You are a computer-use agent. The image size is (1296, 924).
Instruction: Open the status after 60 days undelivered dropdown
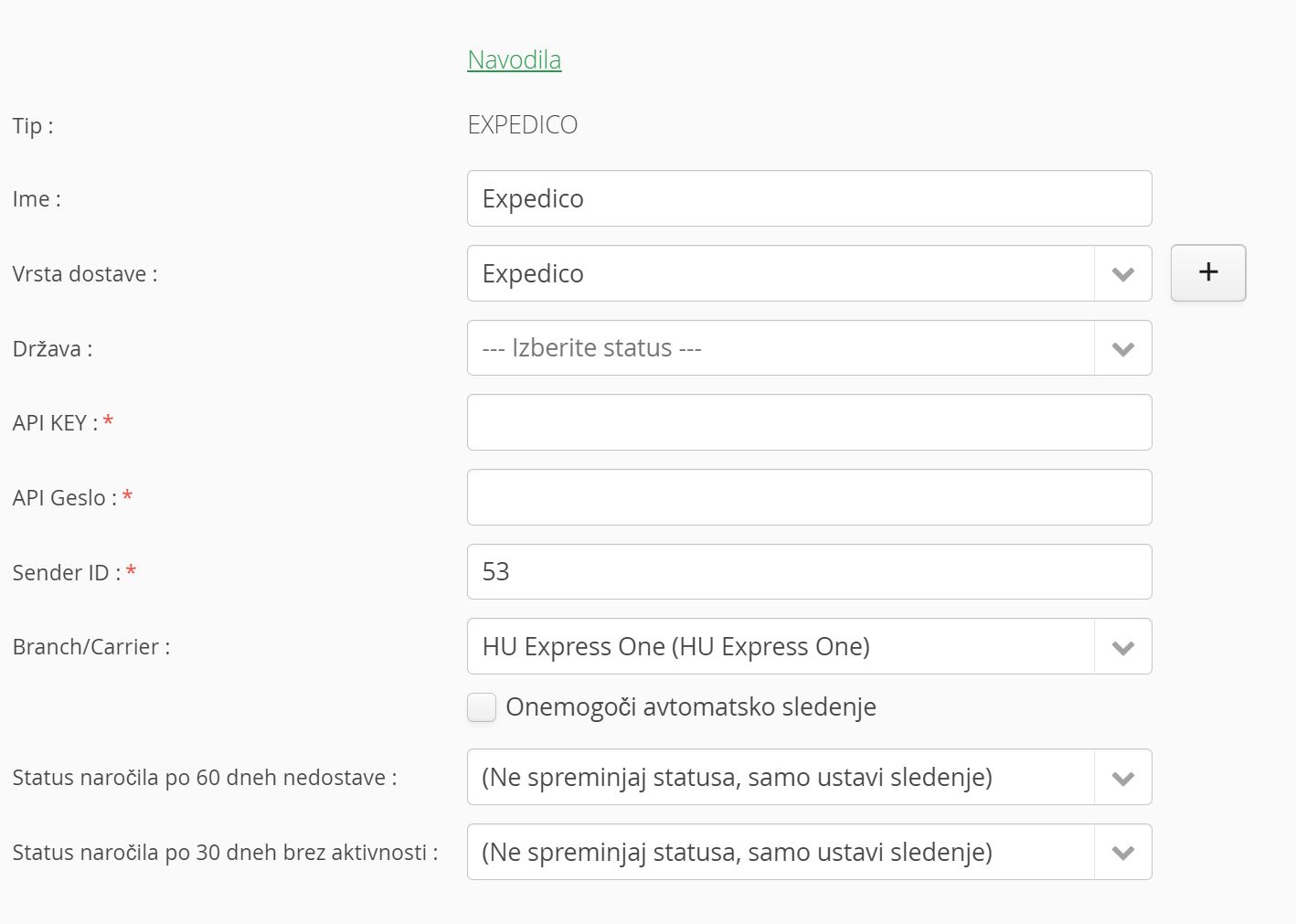click(x=809, y=777)
